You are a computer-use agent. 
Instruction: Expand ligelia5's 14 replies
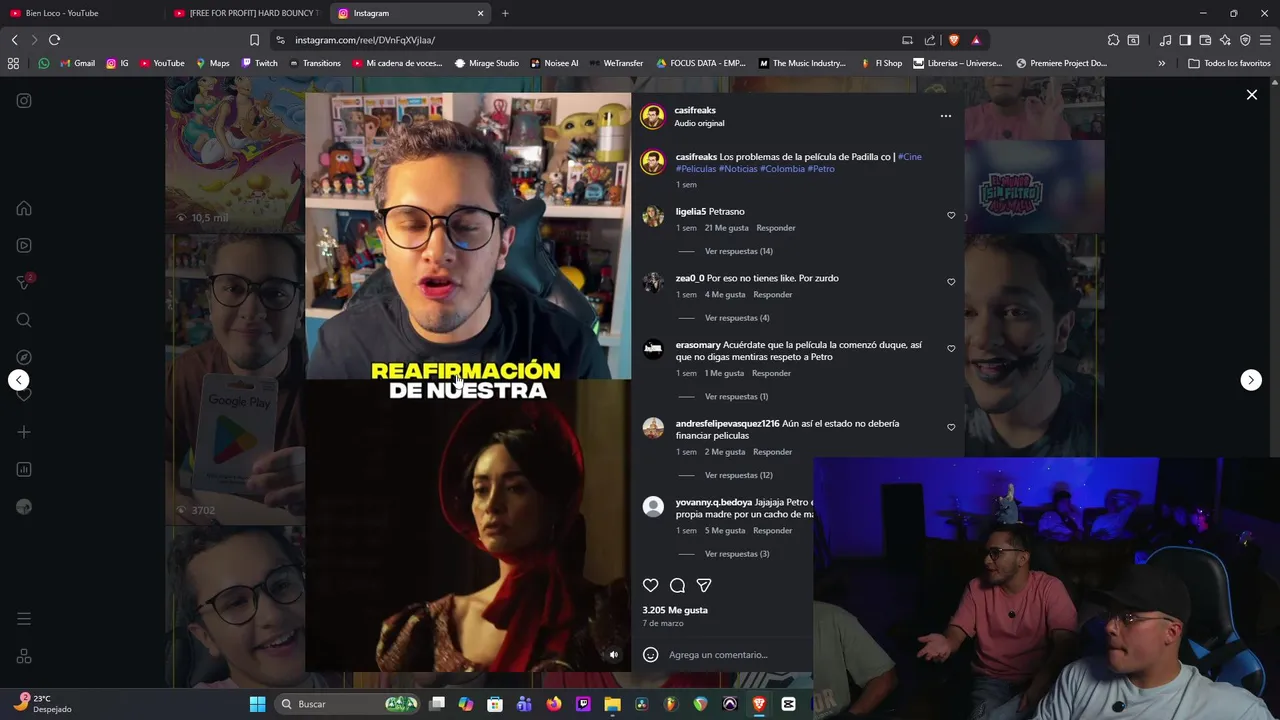[738, 251]
